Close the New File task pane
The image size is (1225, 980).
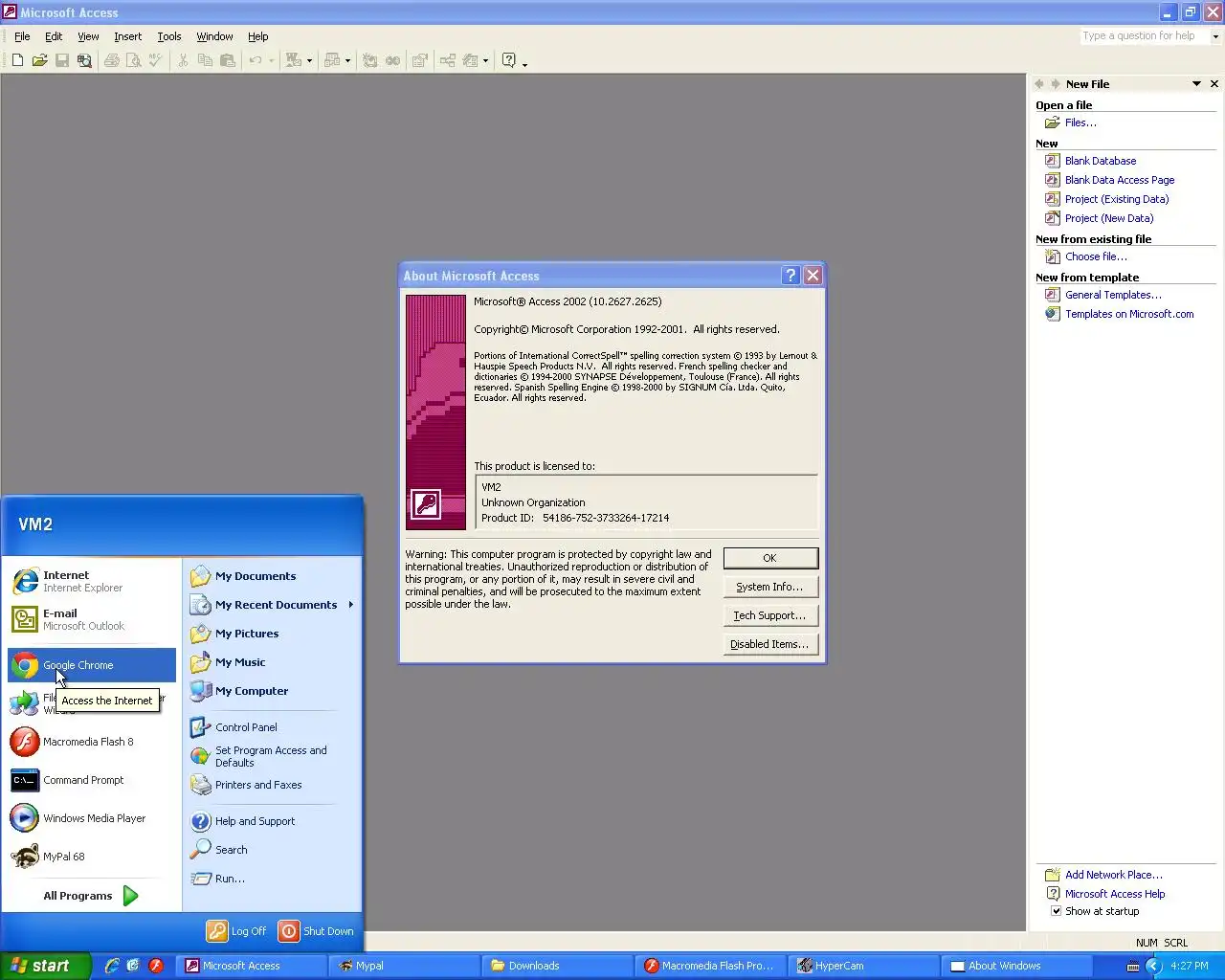(1214, 84)
